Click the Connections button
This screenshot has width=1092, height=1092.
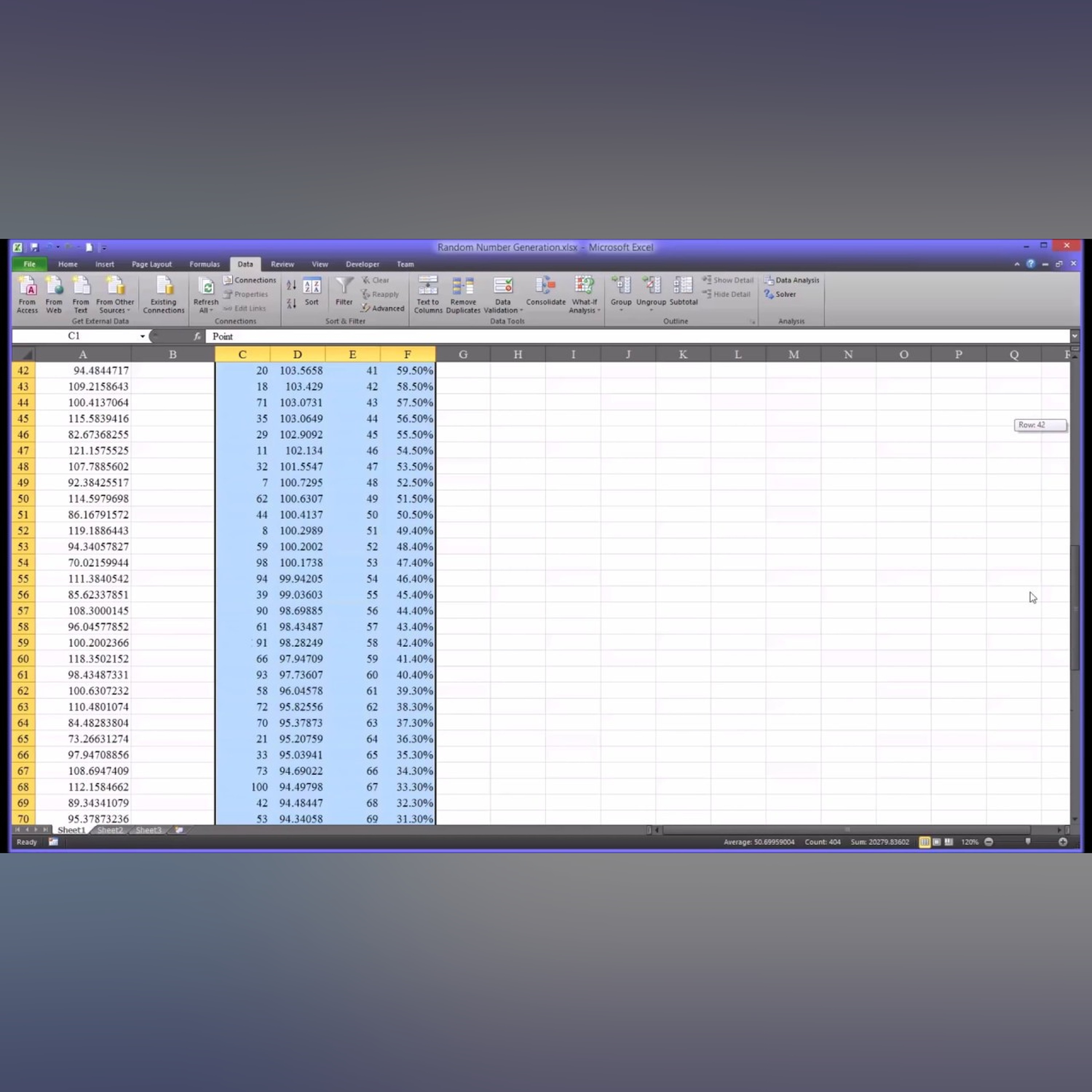(x=250, y=280)
